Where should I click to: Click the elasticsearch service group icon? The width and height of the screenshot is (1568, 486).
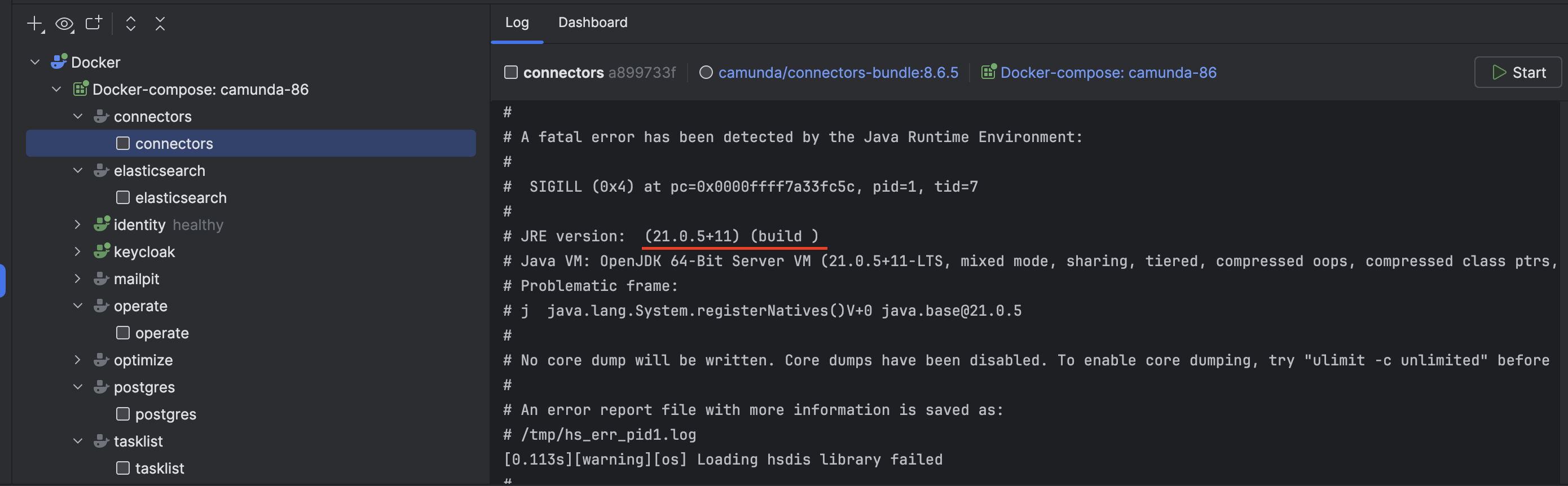(101, 170)
